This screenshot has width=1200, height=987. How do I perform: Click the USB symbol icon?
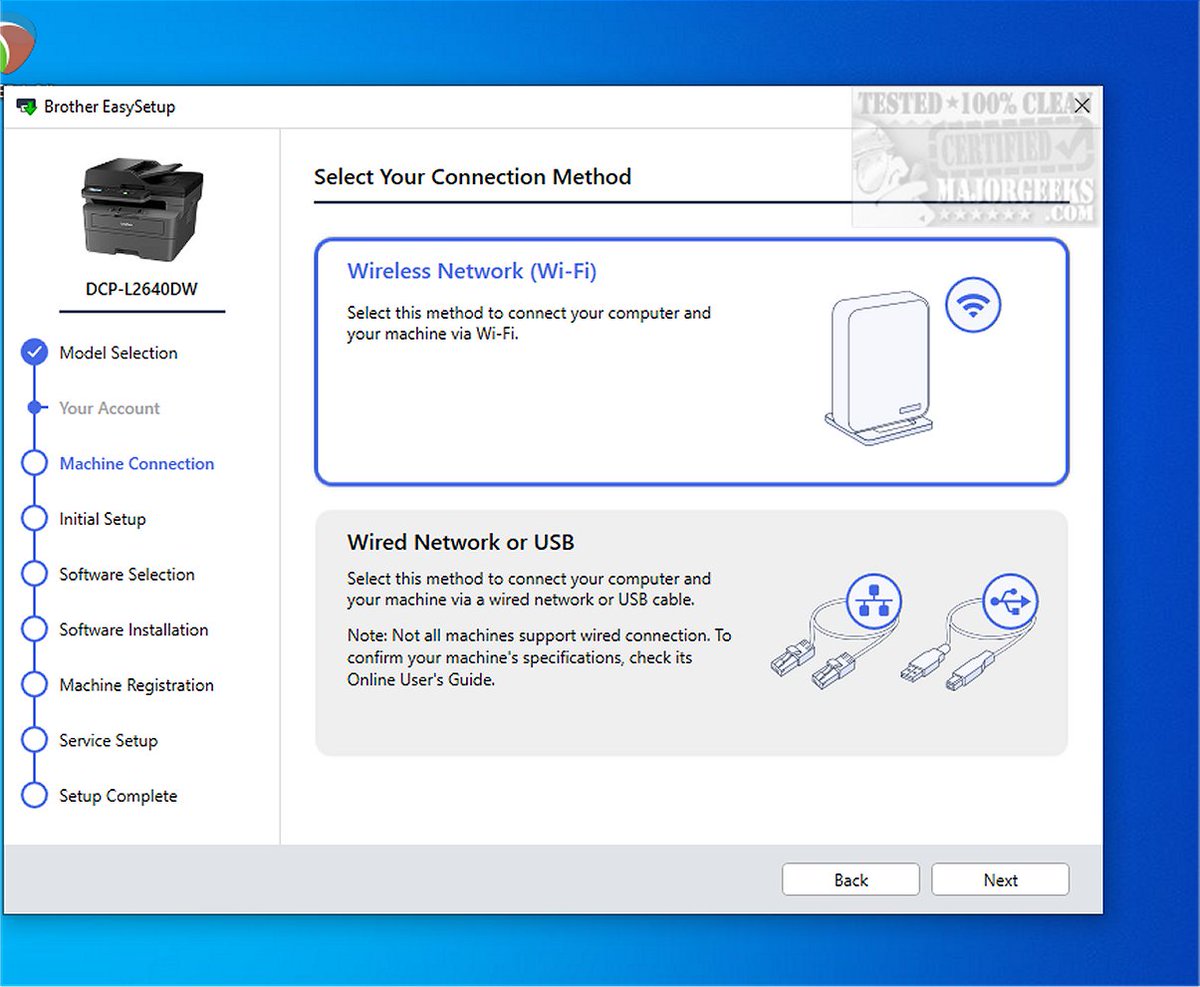pyautogui.click(x=1011, y=602)
